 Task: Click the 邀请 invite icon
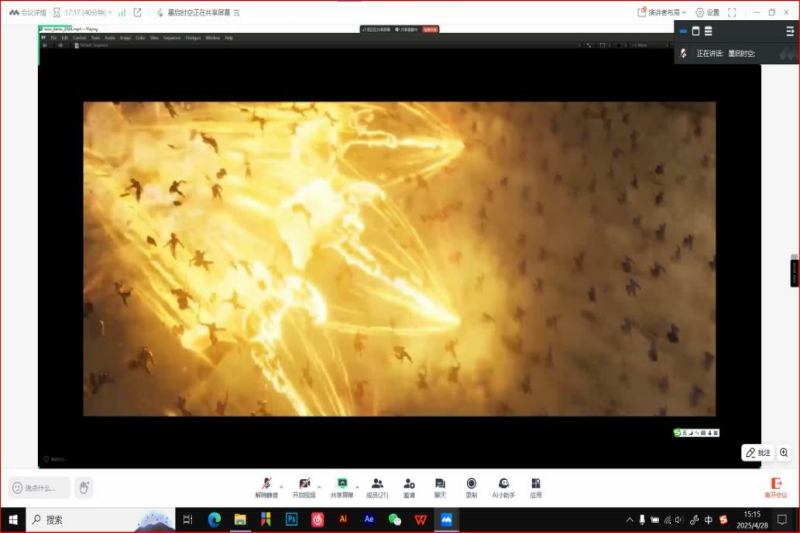[409, 485]
